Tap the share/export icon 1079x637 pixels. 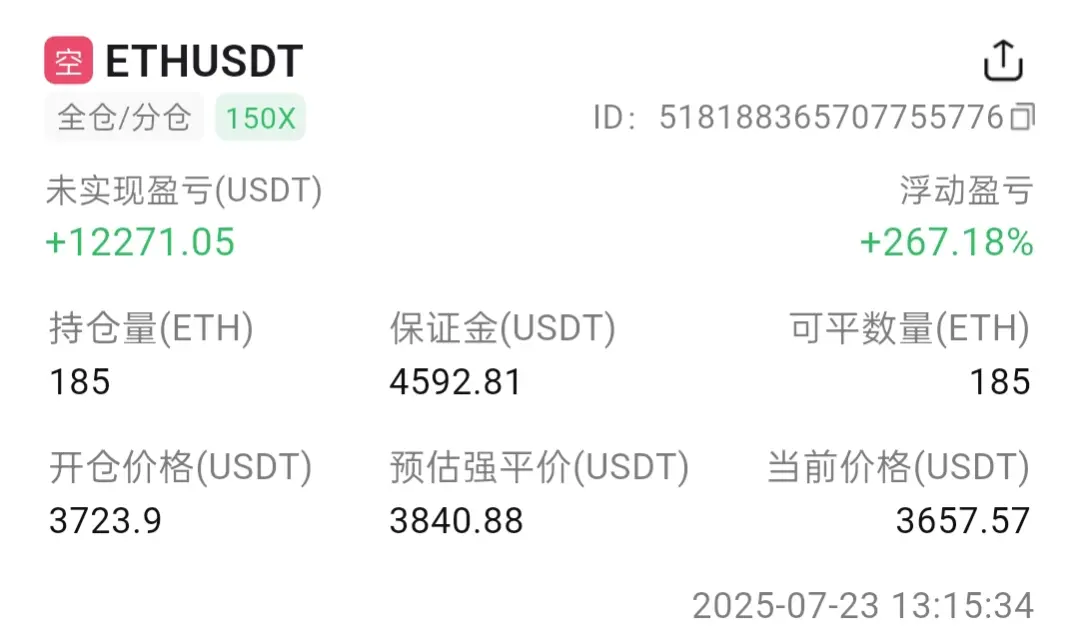click(x=1003, y=61)
